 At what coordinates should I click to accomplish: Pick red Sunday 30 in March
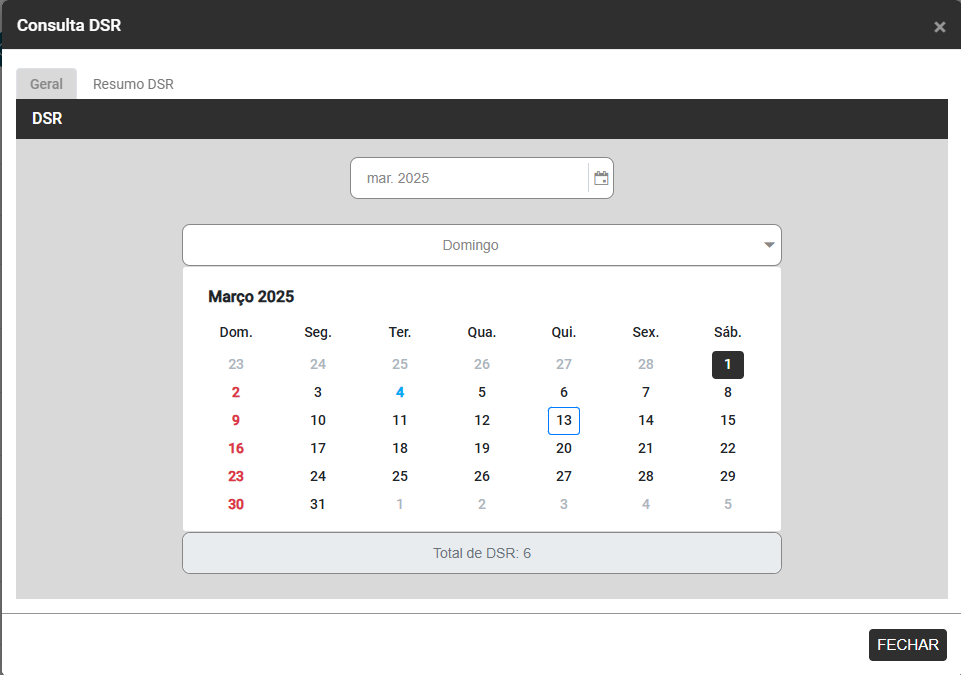(236, 505)
